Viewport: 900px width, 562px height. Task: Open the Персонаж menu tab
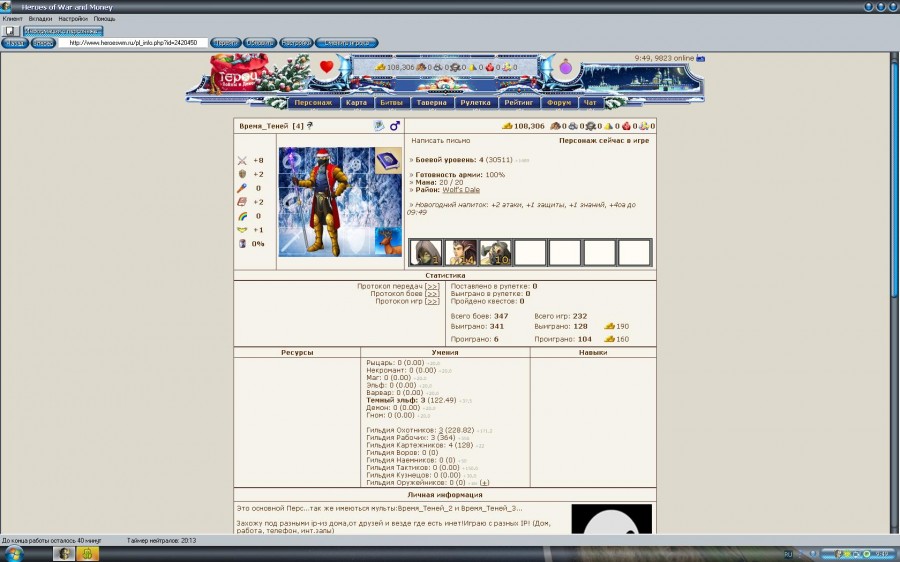point(313,103)
